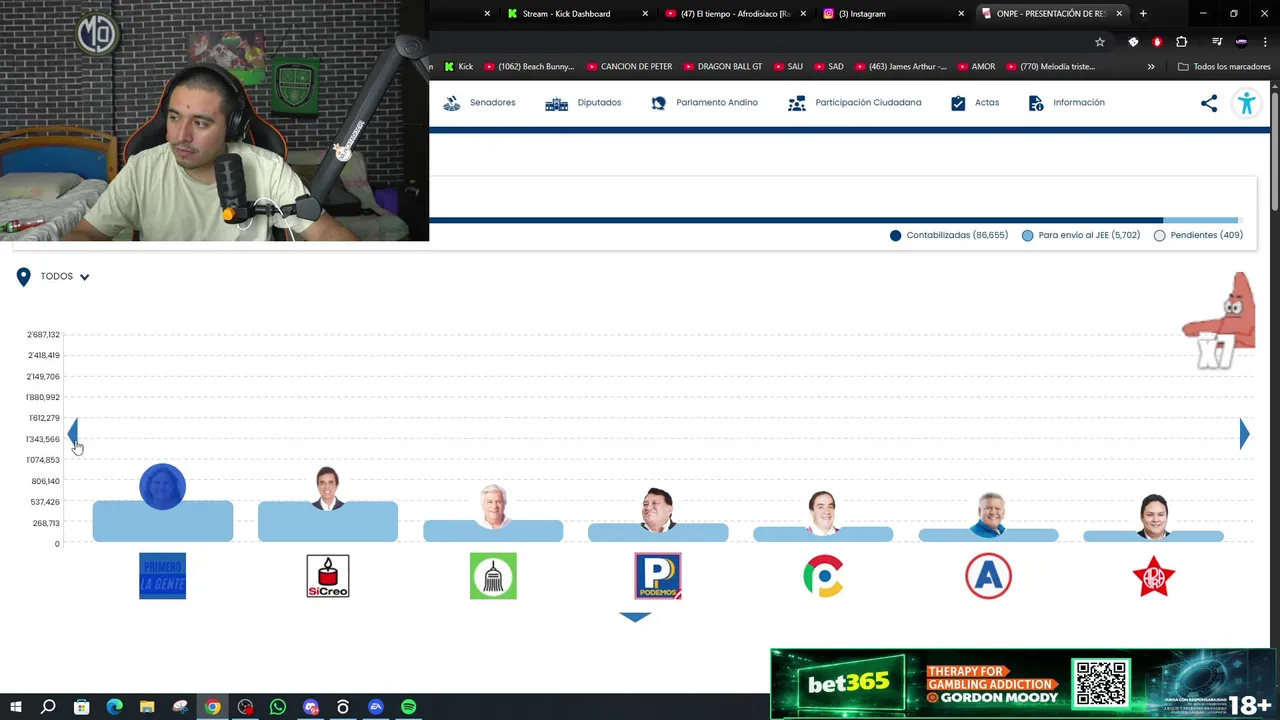
Task: Click the SiCreo vote bar
Action: tap(328, 522)
